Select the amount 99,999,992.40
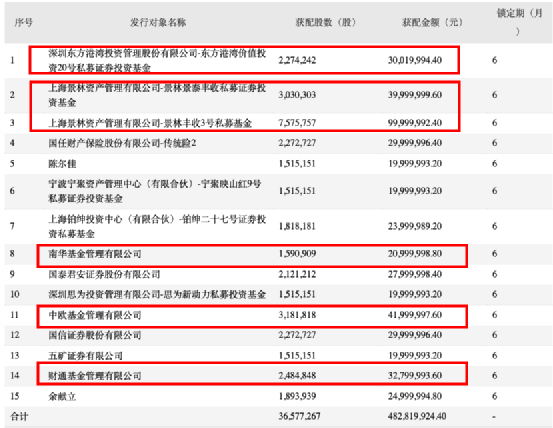Screen dimensions: 553x428 [415, 123]
